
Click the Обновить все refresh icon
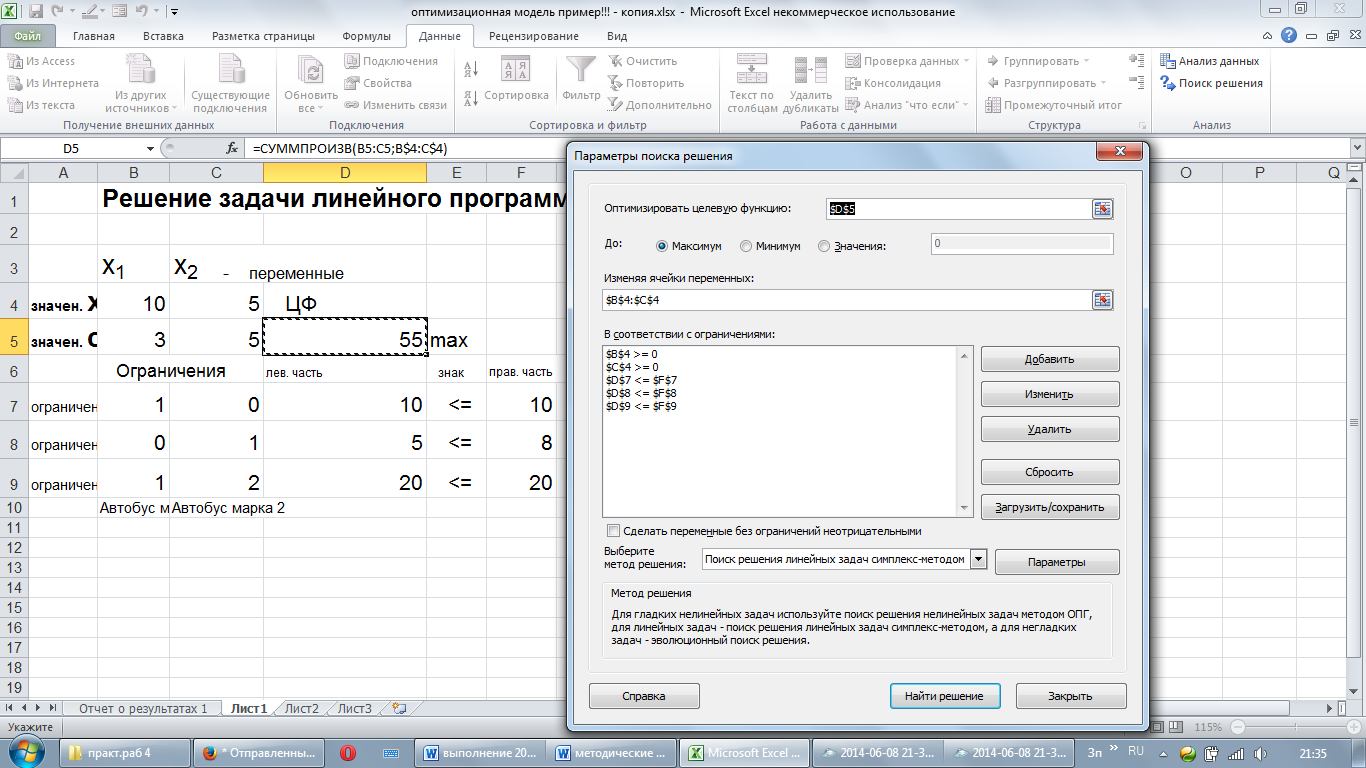point(311,70)
